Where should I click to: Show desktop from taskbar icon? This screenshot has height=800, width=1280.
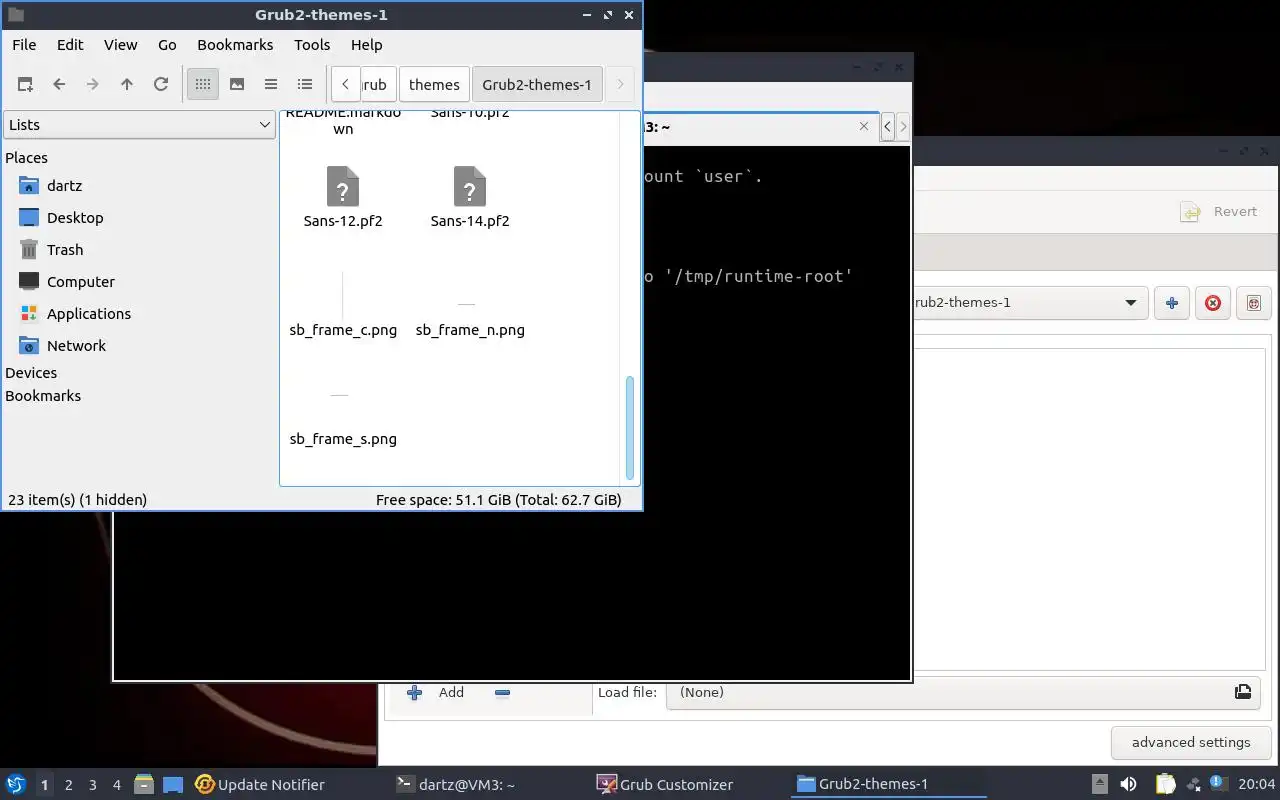pyautogui.click(x=173, y=785)
